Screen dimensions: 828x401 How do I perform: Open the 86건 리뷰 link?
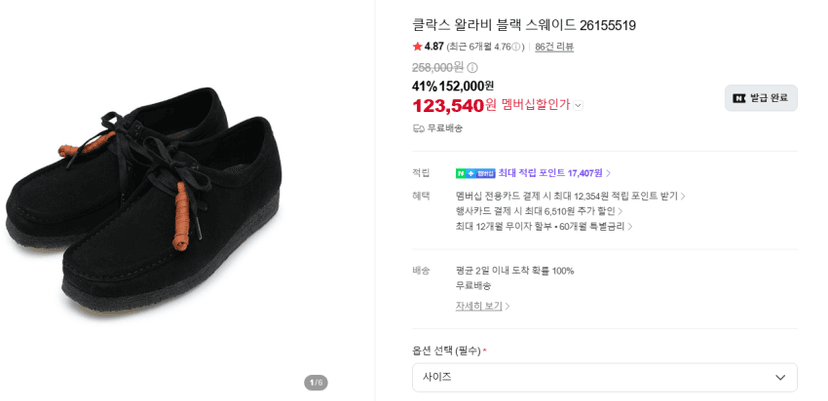(x=554, y=46)
